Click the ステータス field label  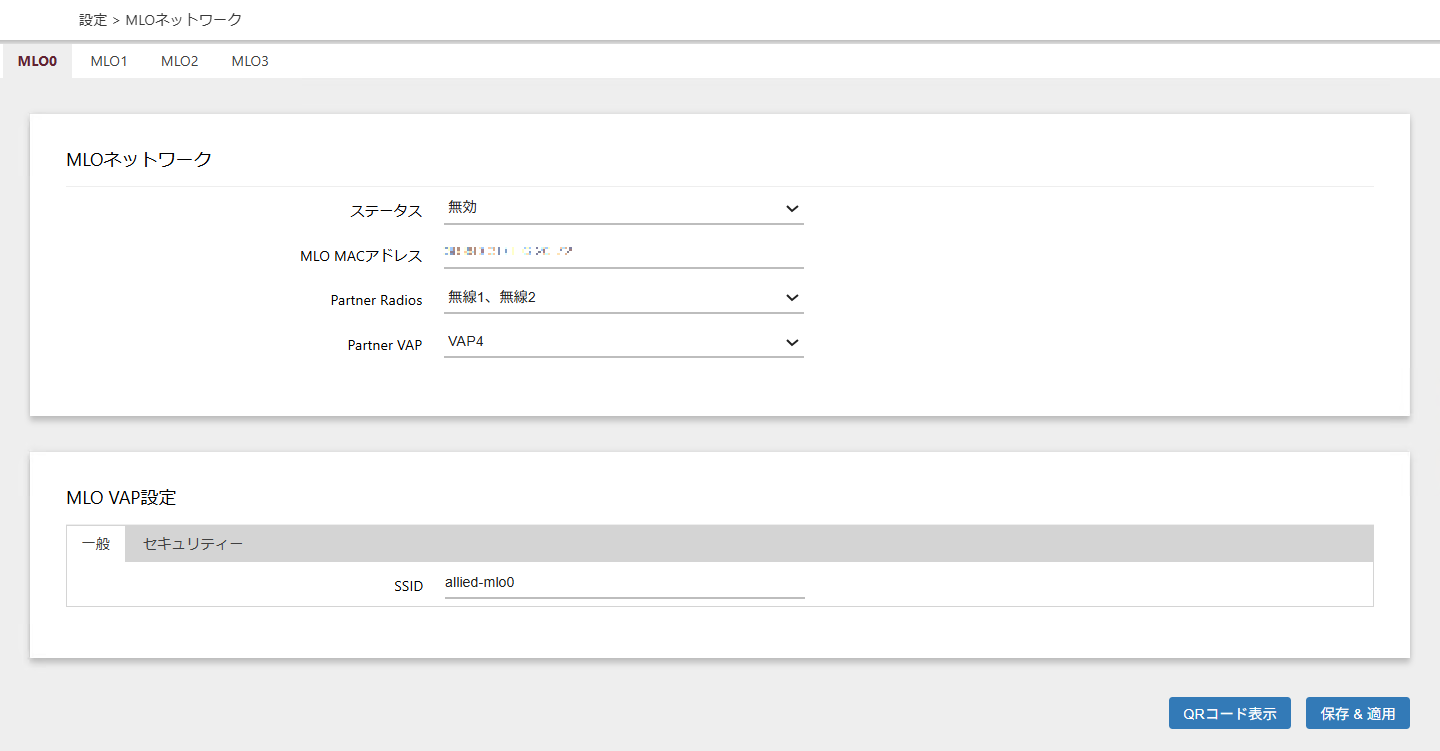tap(385, 211)
